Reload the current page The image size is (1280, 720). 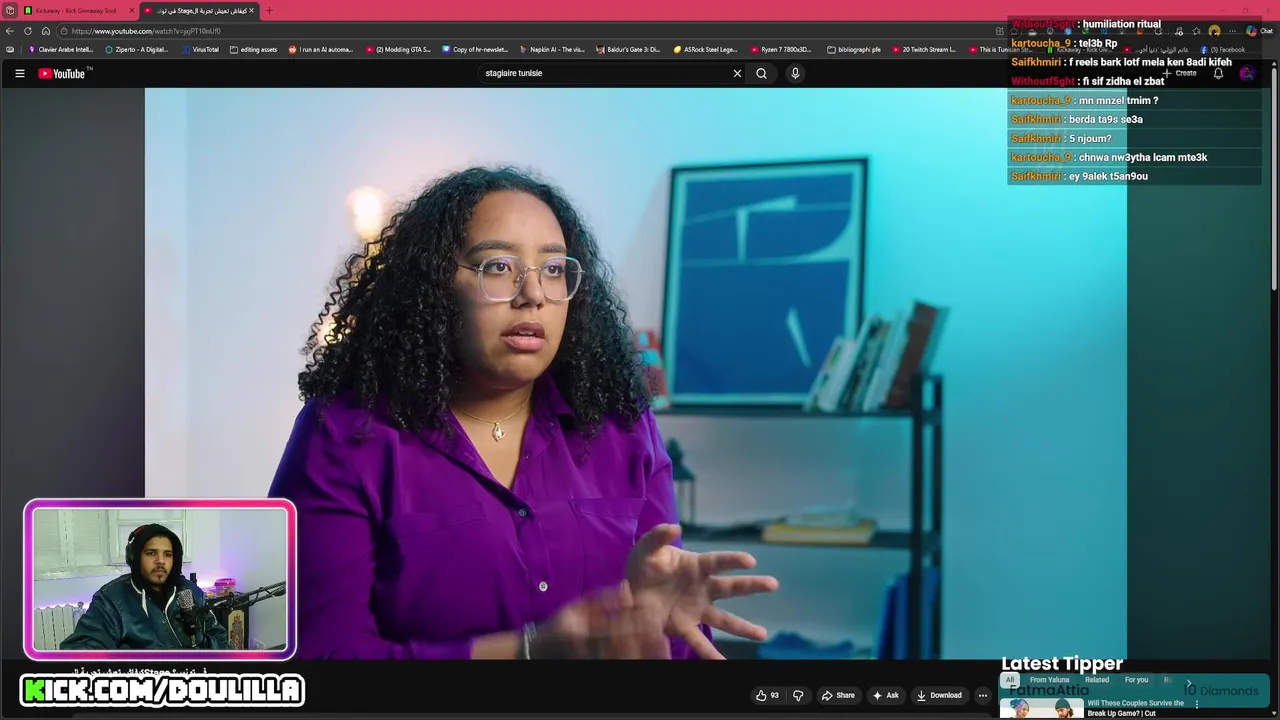click(27, 31)
